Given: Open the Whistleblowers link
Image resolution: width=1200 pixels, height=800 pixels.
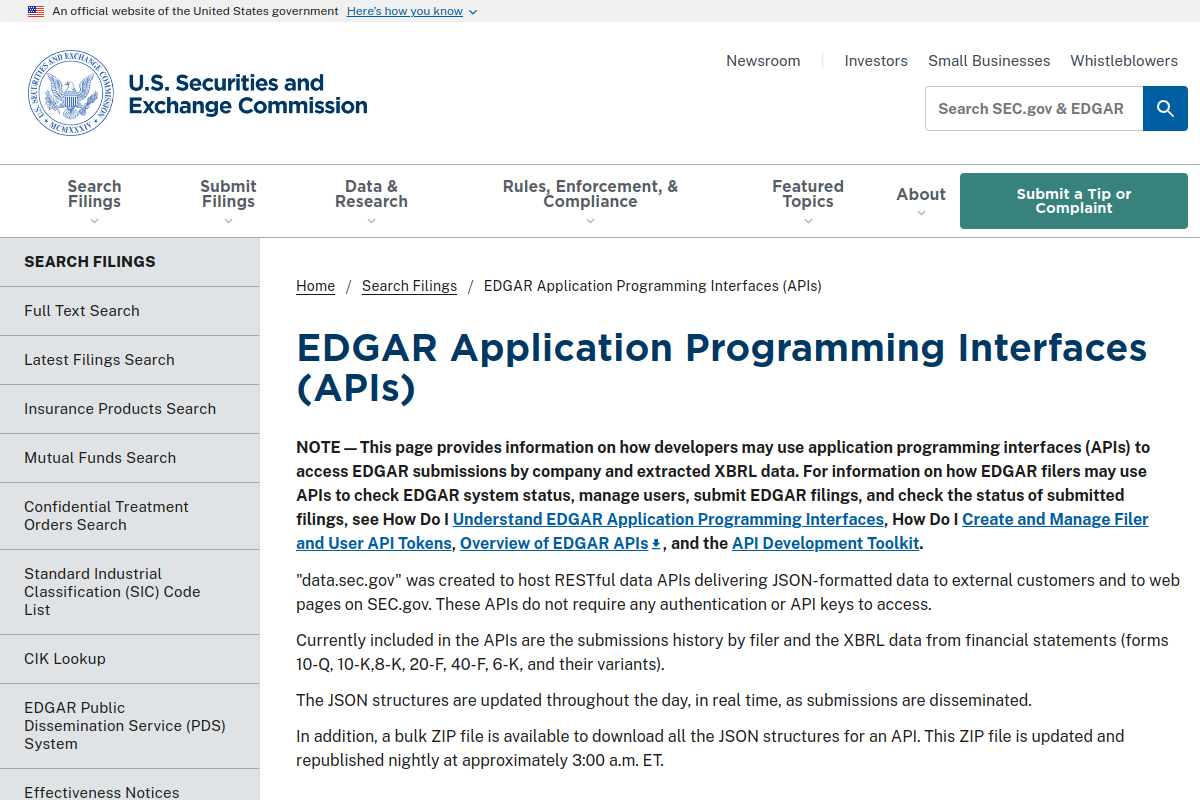Looking at the screenshot, I should (x=1124, y=61).
